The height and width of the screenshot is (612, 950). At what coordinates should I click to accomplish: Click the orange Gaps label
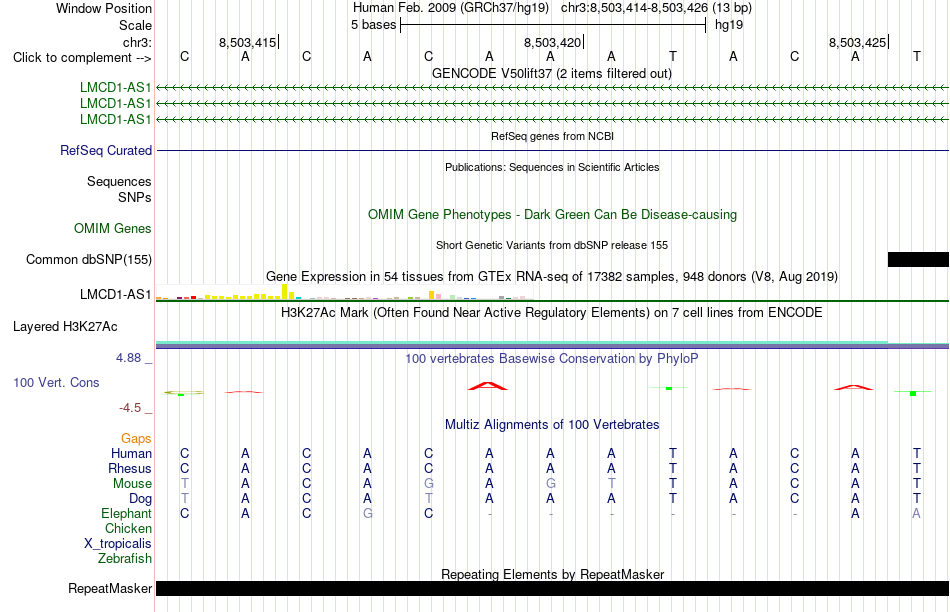[136, 438]
